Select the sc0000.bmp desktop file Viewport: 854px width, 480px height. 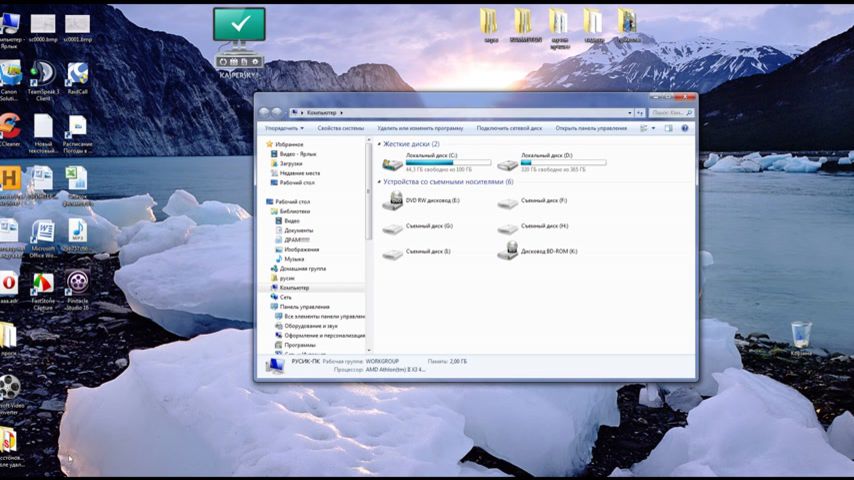pyautogui.click(x=43, y=28)
